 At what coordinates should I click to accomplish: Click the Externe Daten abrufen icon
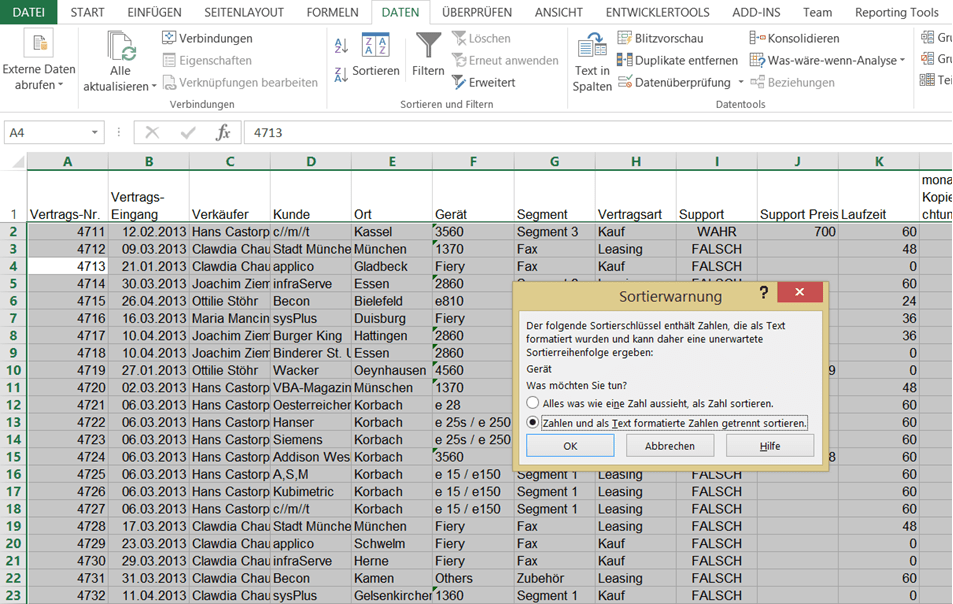tap(39, 44)
